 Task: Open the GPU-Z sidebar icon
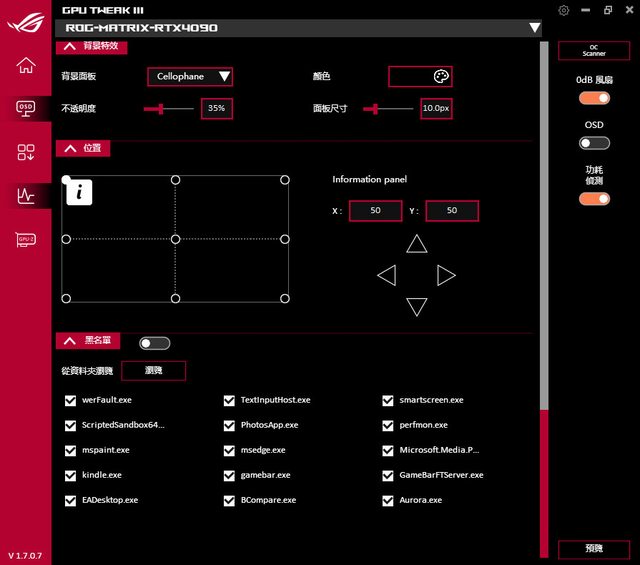[26, 240]
